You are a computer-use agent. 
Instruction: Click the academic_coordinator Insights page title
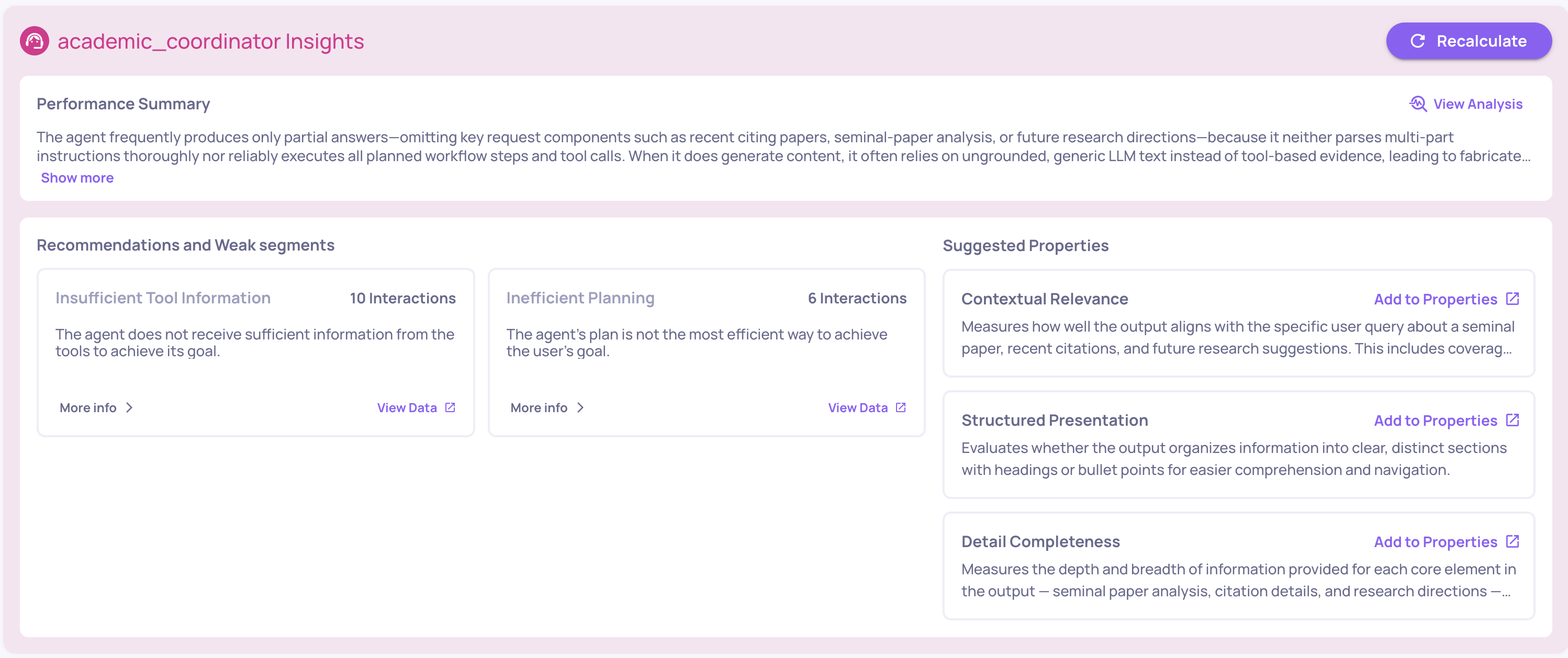click(210, 41)
